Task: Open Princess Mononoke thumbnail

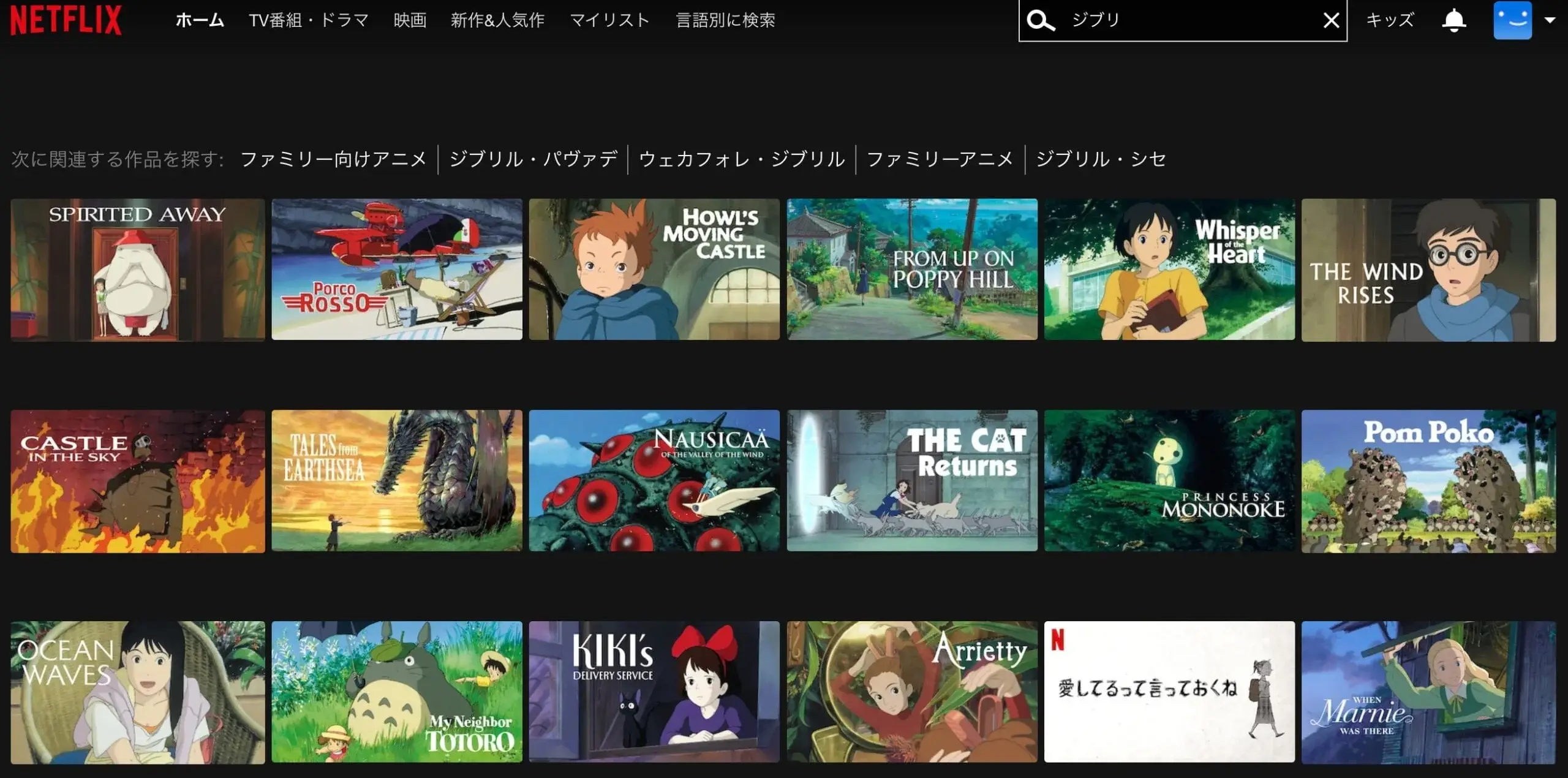Action: pos(1169,481)
